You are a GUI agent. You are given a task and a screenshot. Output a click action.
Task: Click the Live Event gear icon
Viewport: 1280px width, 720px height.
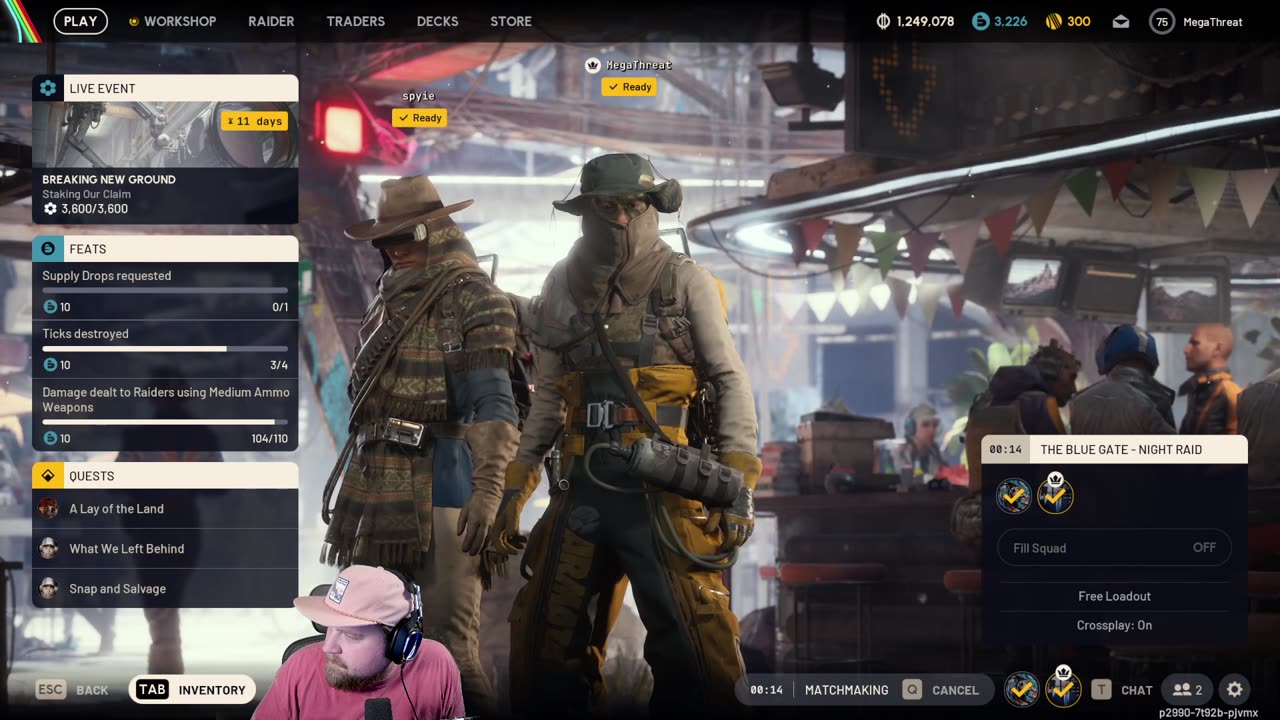(x=47, y=88)
